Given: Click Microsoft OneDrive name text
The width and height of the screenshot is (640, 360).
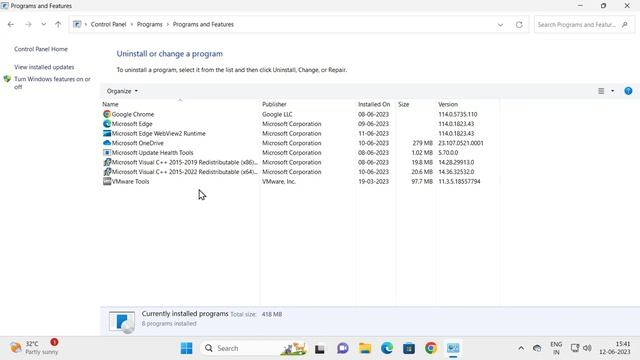Looking at the screenshot, I should pyautogui.click(x=138, y=143).
